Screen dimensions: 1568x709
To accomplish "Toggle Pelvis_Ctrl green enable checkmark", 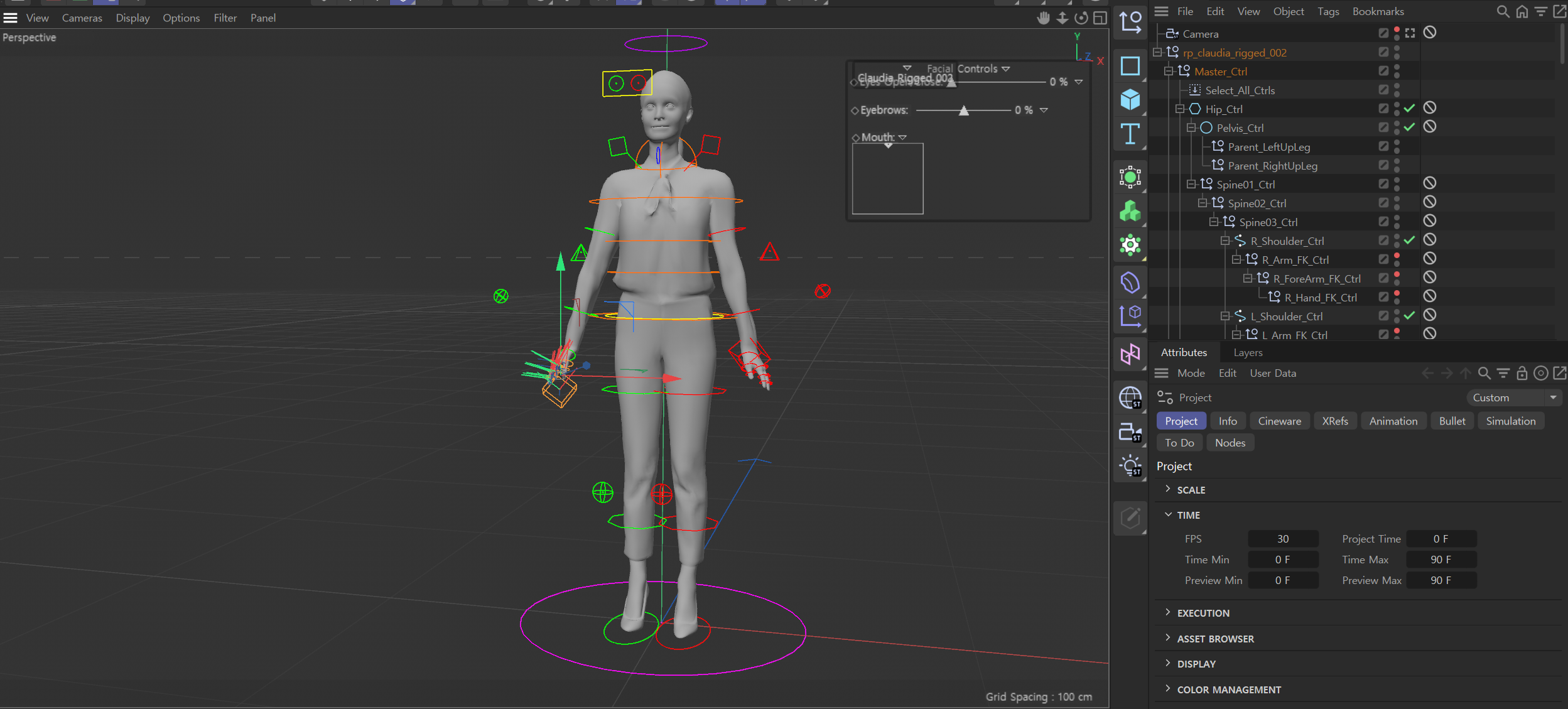I will [x=1410, y=127].
